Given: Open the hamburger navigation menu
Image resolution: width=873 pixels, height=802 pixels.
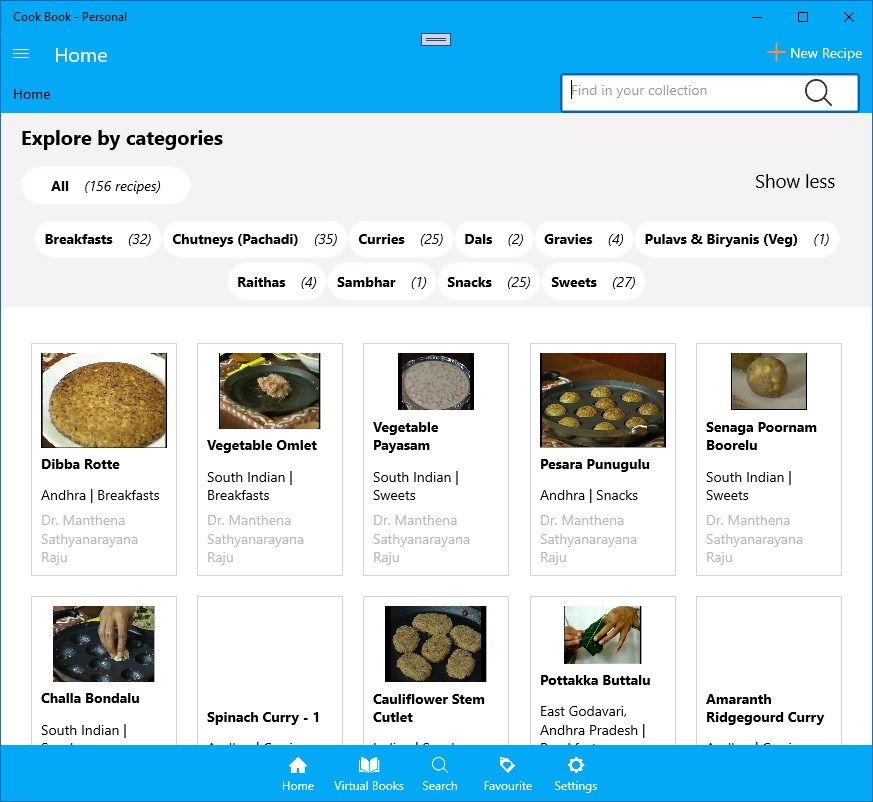Looking at the screenshot, I should 21,54.
